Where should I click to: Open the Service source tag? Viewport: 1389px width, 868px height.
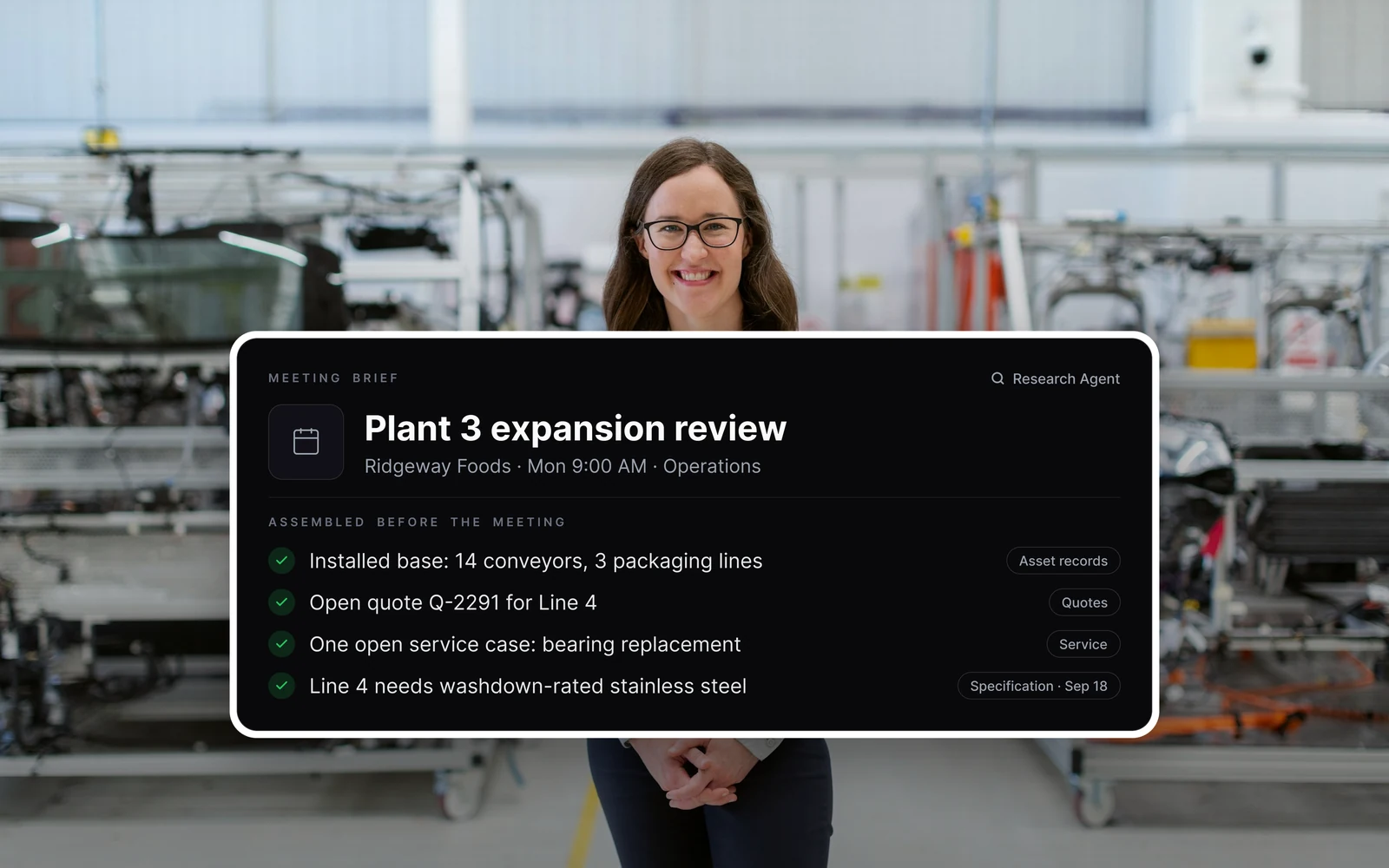1083,644
